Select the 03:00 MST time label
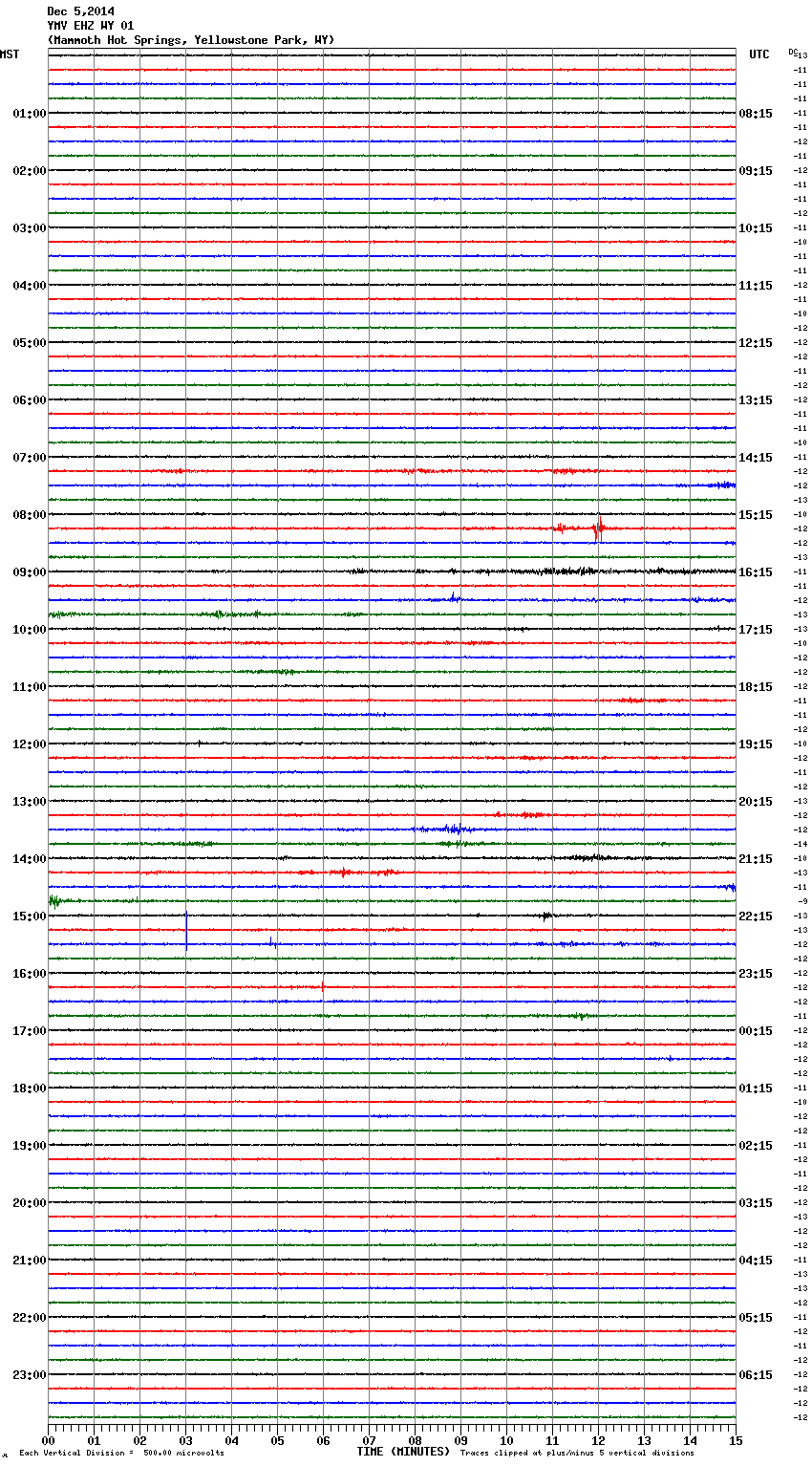 [30, 228]
